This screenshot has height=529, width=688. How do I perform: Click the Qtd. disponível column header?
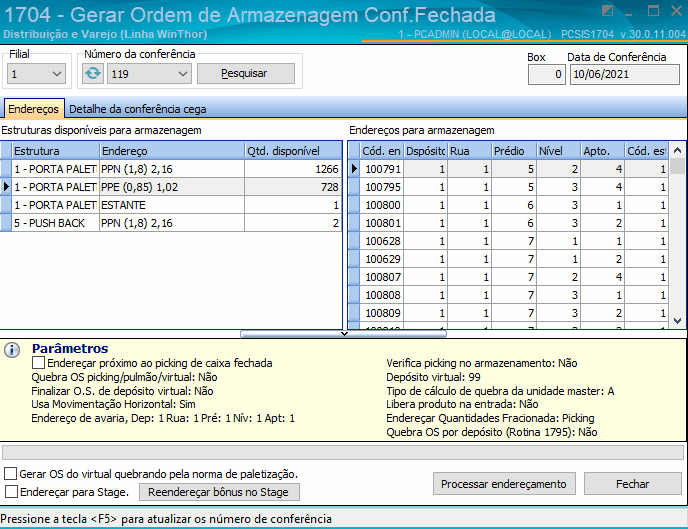click(x=293, y=151)
